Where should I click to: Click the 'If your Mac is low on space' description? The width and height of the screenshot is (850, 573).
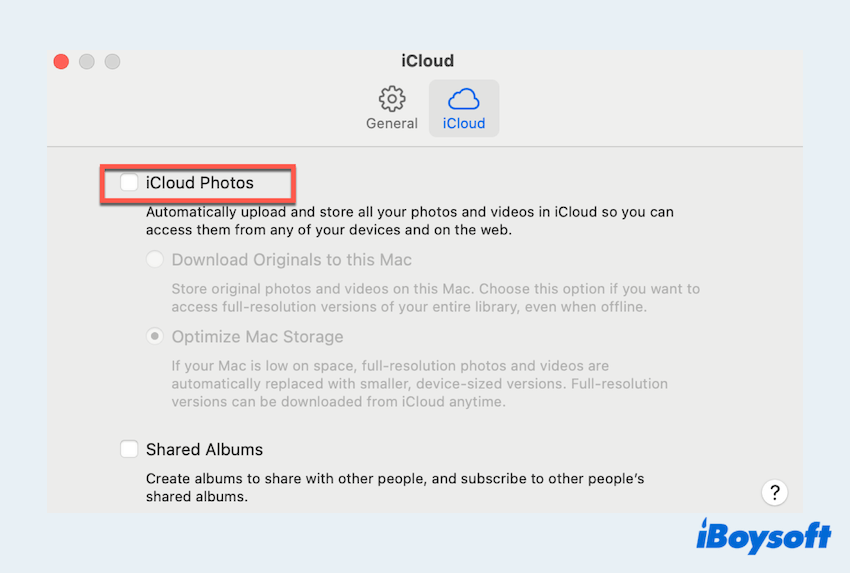[420, 384]
